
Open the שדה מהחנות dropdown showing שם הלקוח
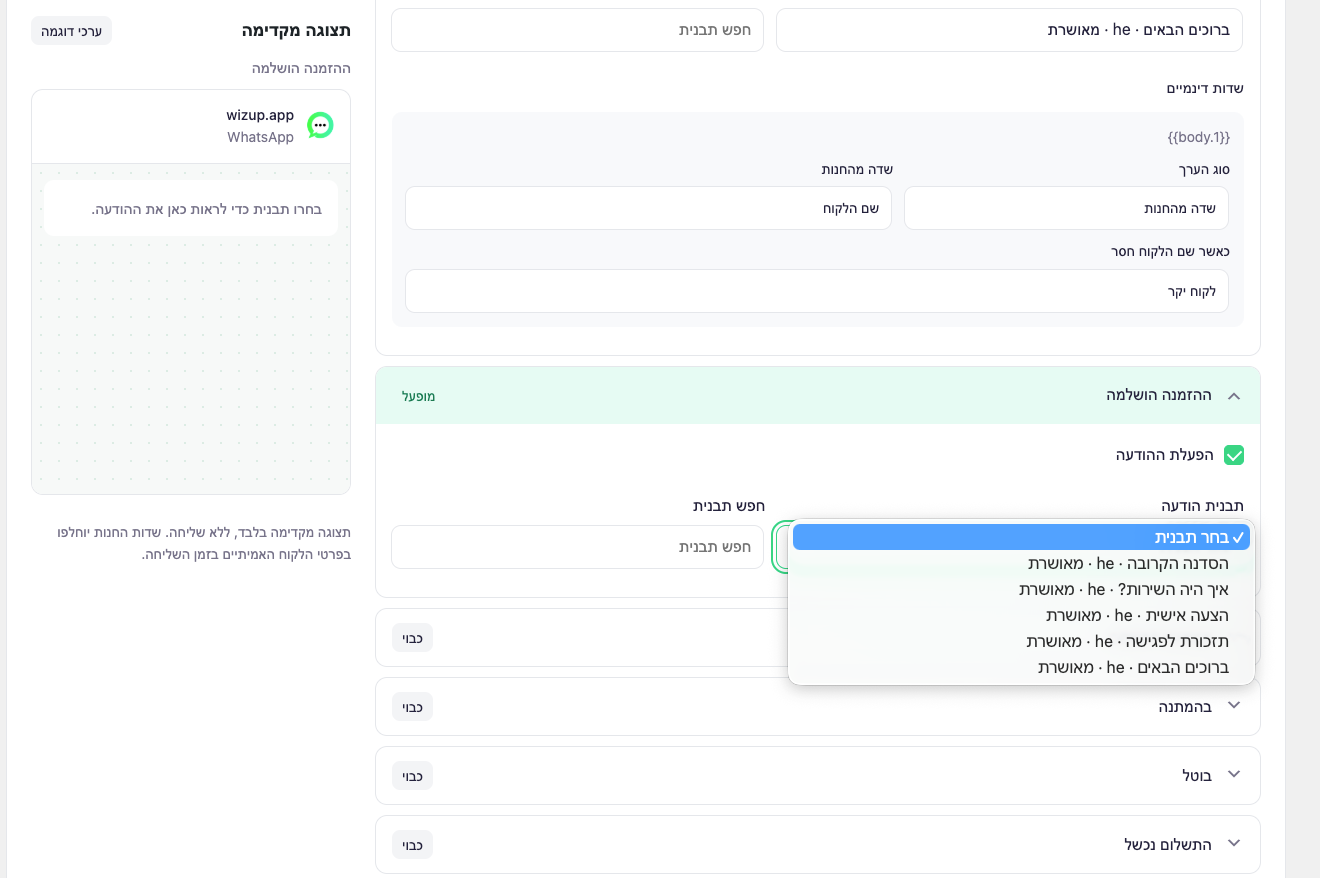648,208
